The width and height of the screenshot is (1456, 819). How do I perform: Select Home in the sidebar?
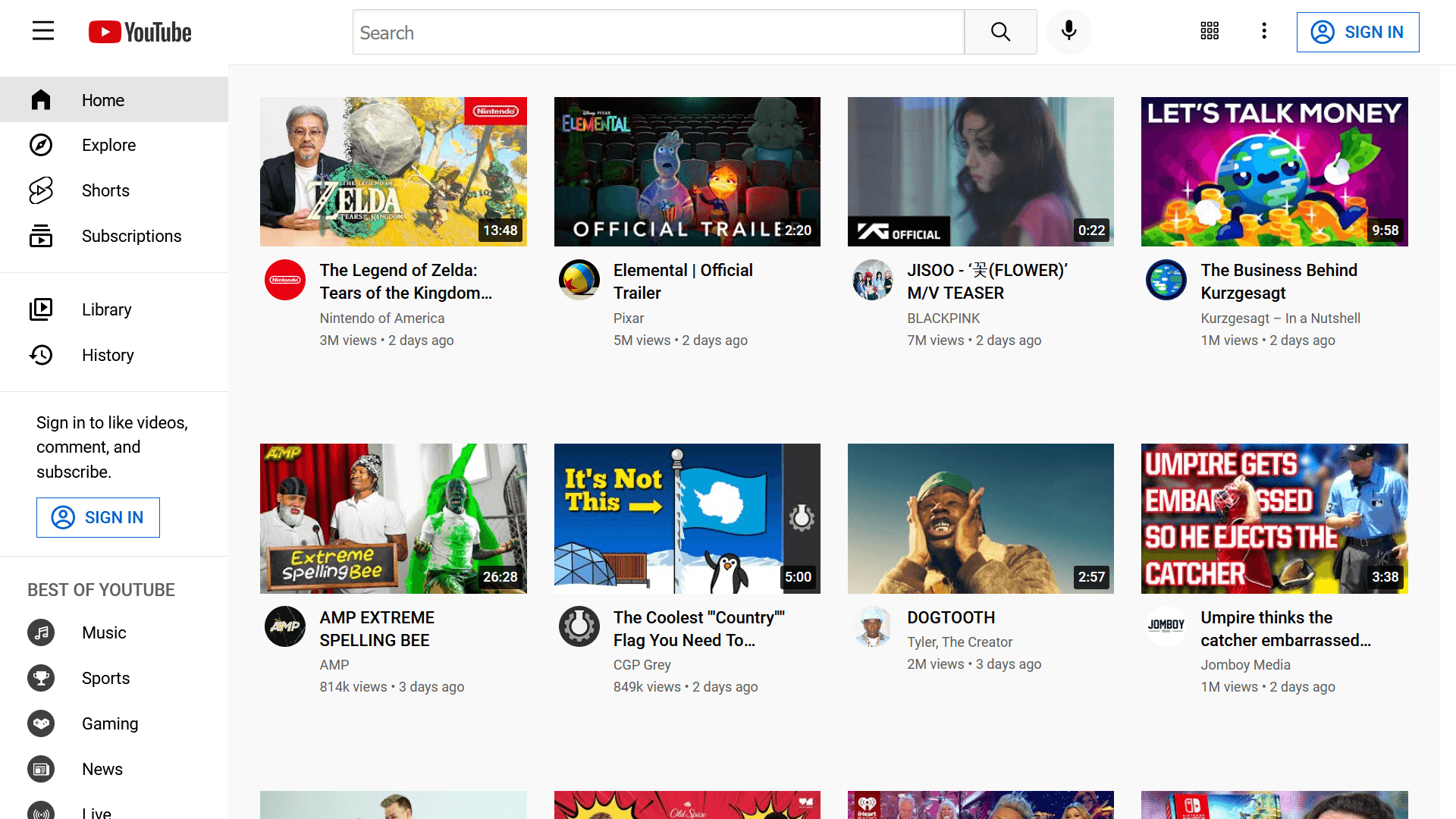pos(114,99)
